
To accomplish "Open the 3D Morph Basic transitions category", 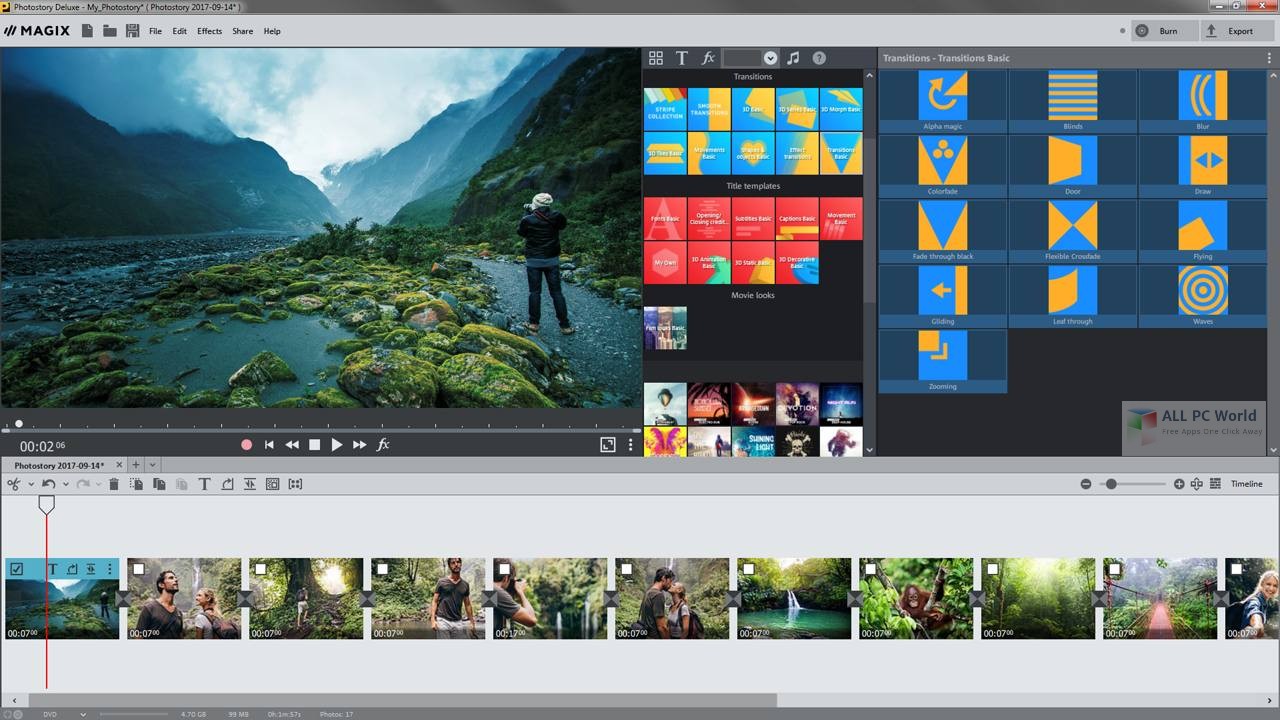I will [841, 109].
